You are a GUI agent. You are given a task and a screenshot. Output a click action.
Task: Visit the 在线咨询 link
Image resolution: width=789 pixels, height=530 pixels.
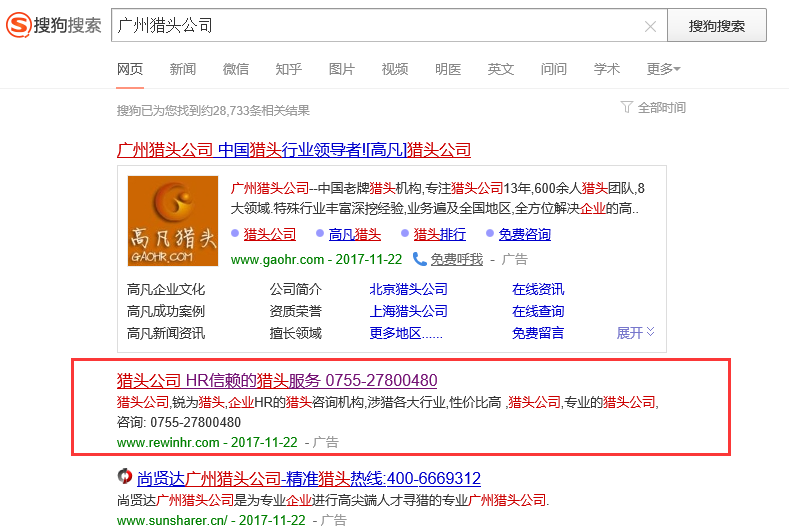pyautogui.click(x=538, y=289)
